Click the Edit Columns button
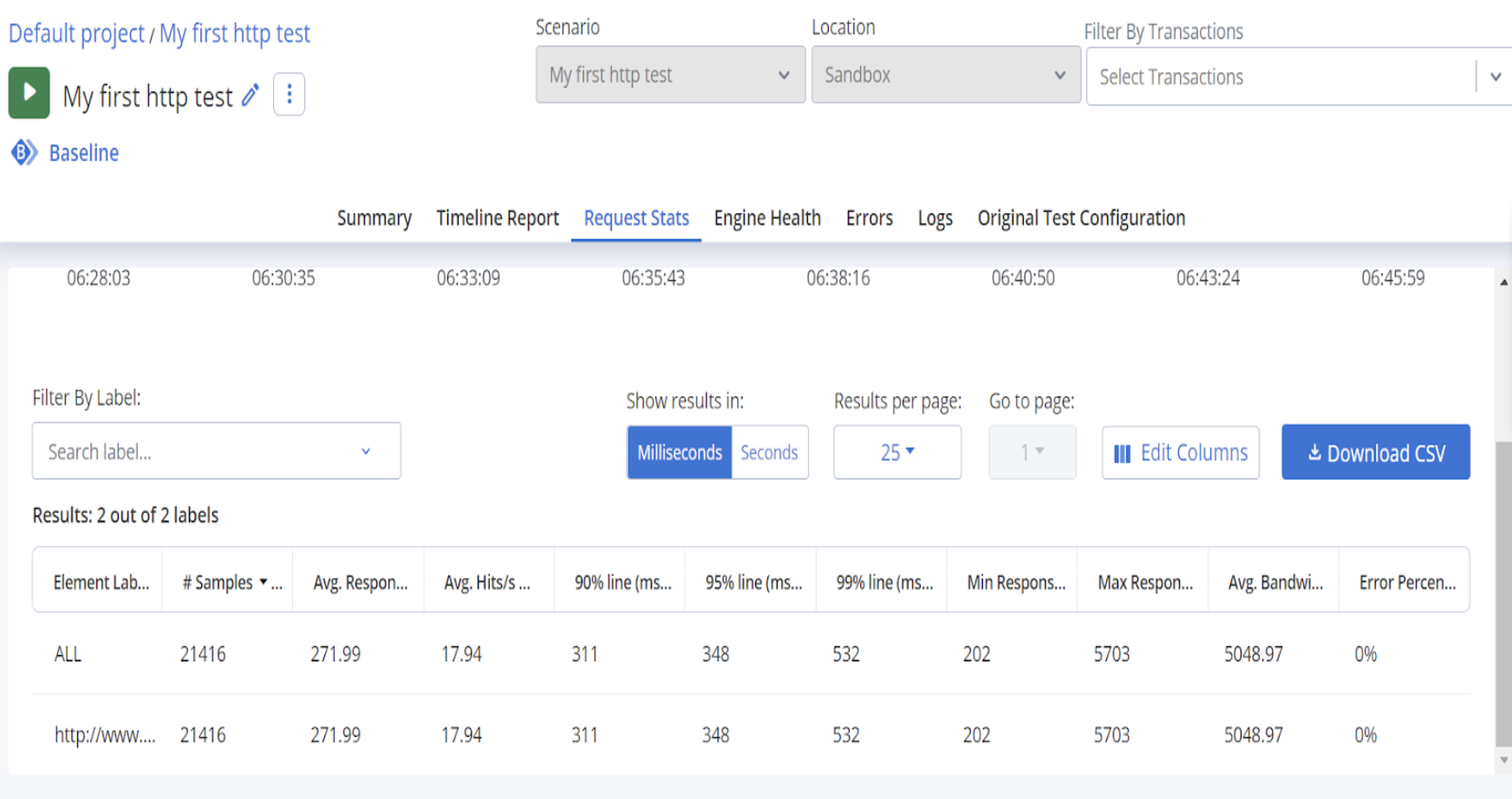This screenshot has width=1512, height=799. (1180, 452)
